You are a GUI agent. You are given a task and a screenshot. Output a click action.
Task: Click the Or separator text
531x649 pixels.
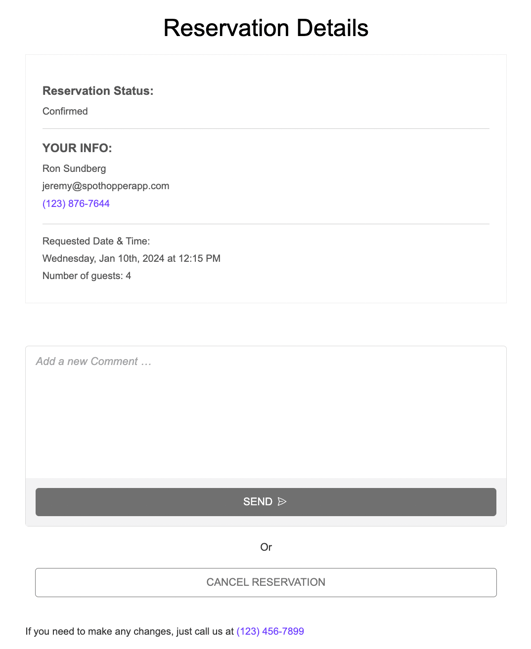click(266, 547)
